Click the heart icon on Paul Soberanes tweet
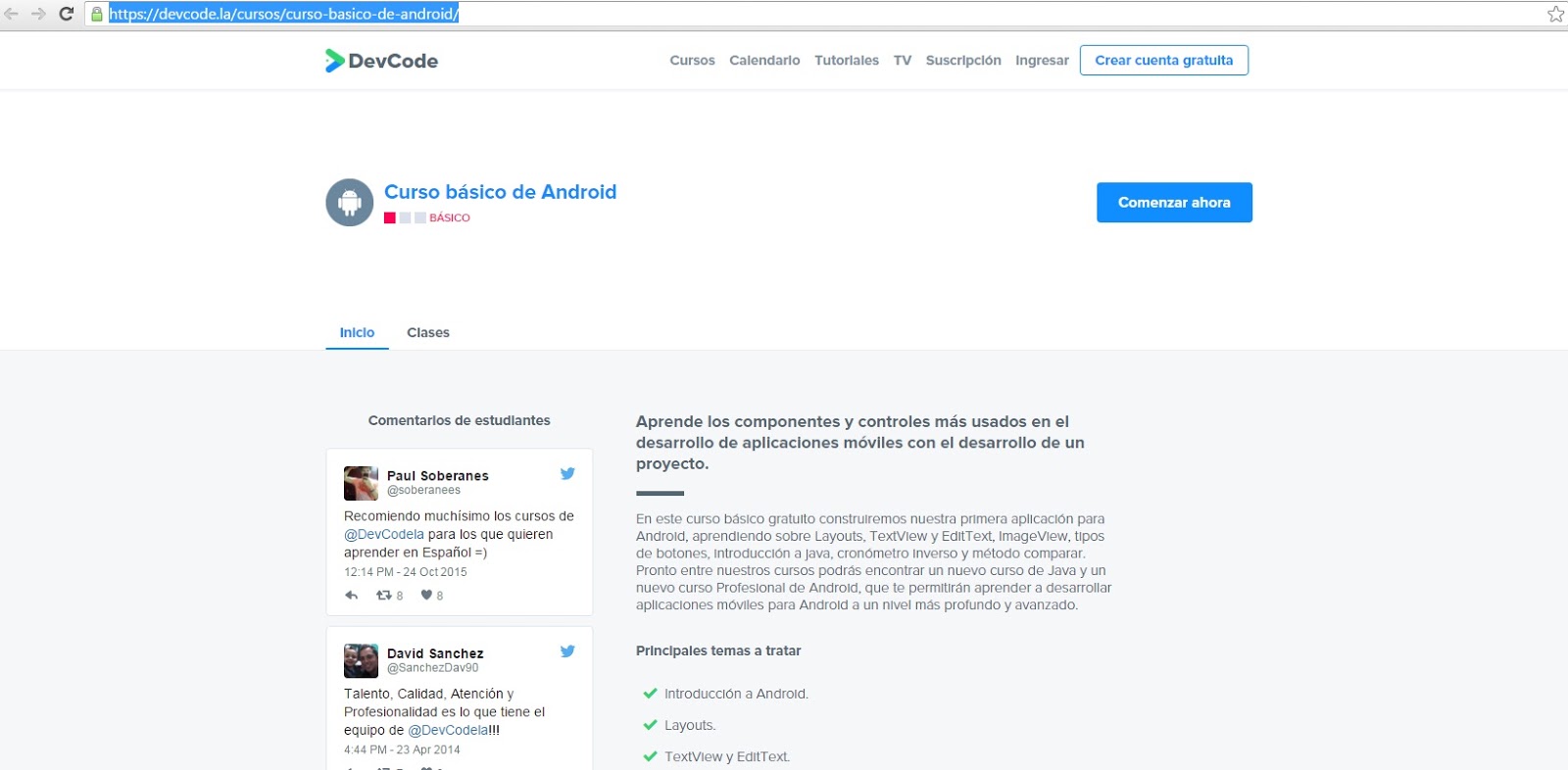The height and width of the screenshot is (770, 1568). pyautogui.click(x=426, y=595)
